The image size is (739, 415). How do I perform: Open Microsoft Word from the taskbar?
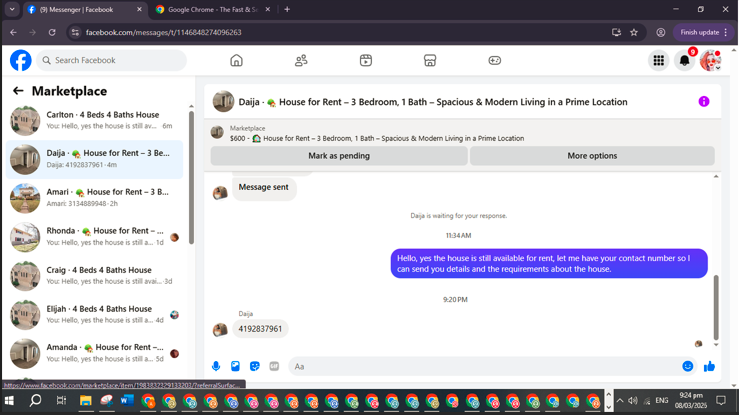pos(127,401)
